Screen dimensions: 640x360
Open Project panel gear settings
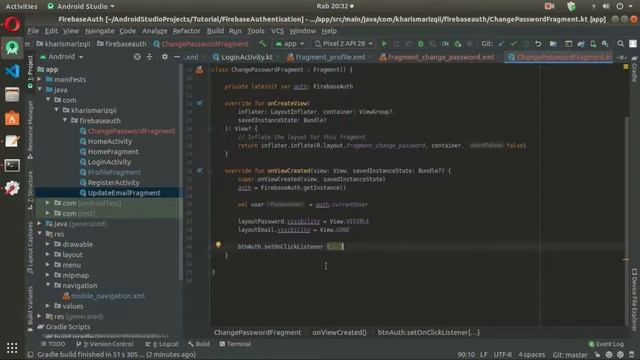click(x=164, y=57)
